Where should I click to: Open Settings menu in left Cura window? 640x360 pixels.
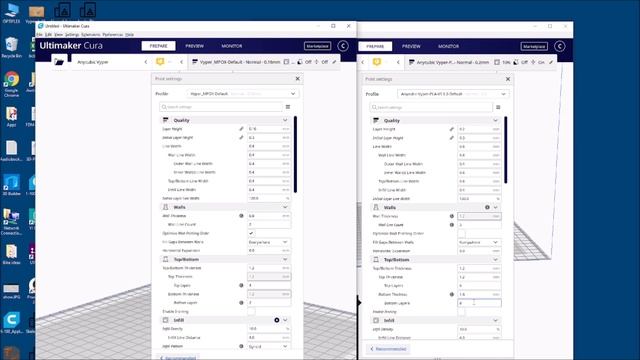pyautogui.click(x=72, y=35)
